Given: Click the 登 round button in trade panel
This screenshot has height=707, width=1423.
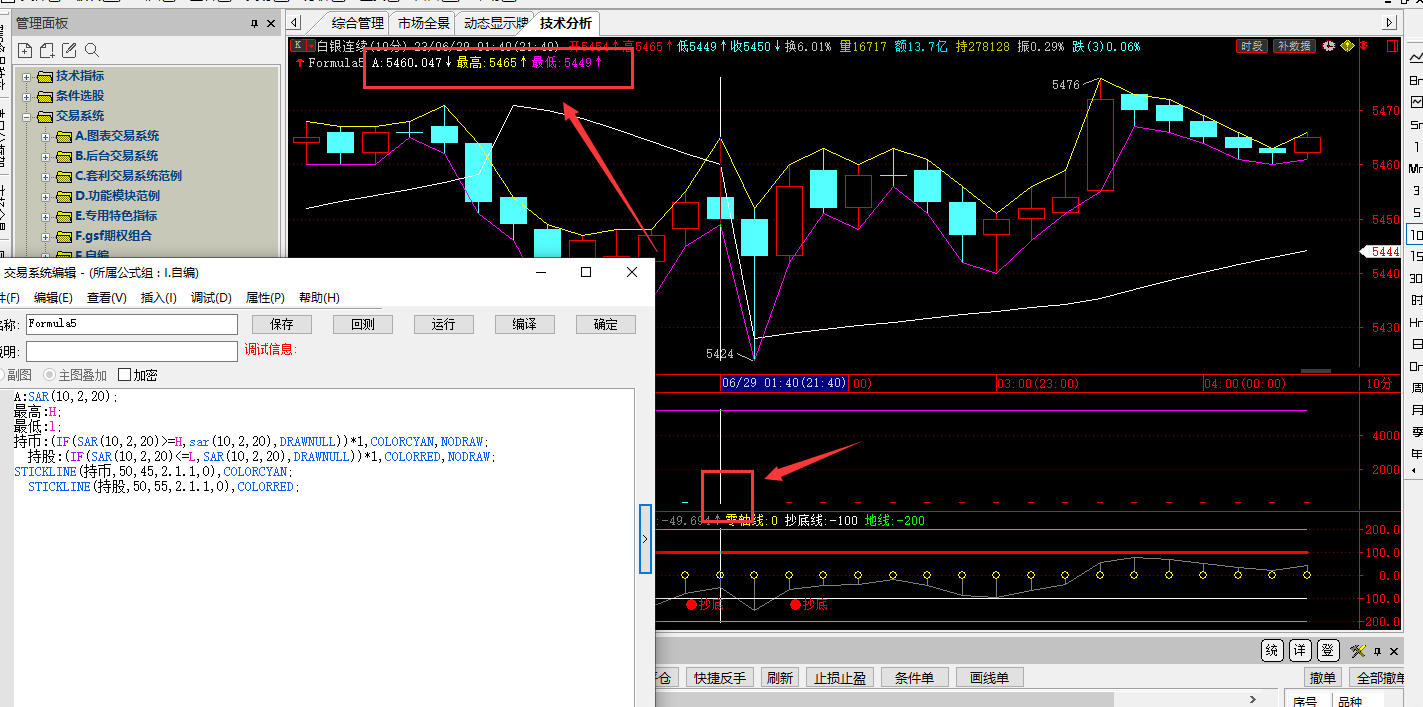Looking at the screenshot, I should coord(1327,650).
